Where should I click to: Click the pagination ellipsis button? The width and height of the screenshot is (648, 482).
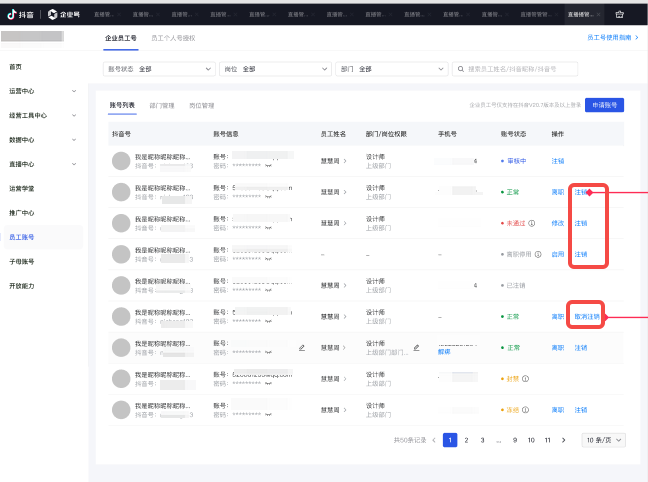[x=499, y=440]
